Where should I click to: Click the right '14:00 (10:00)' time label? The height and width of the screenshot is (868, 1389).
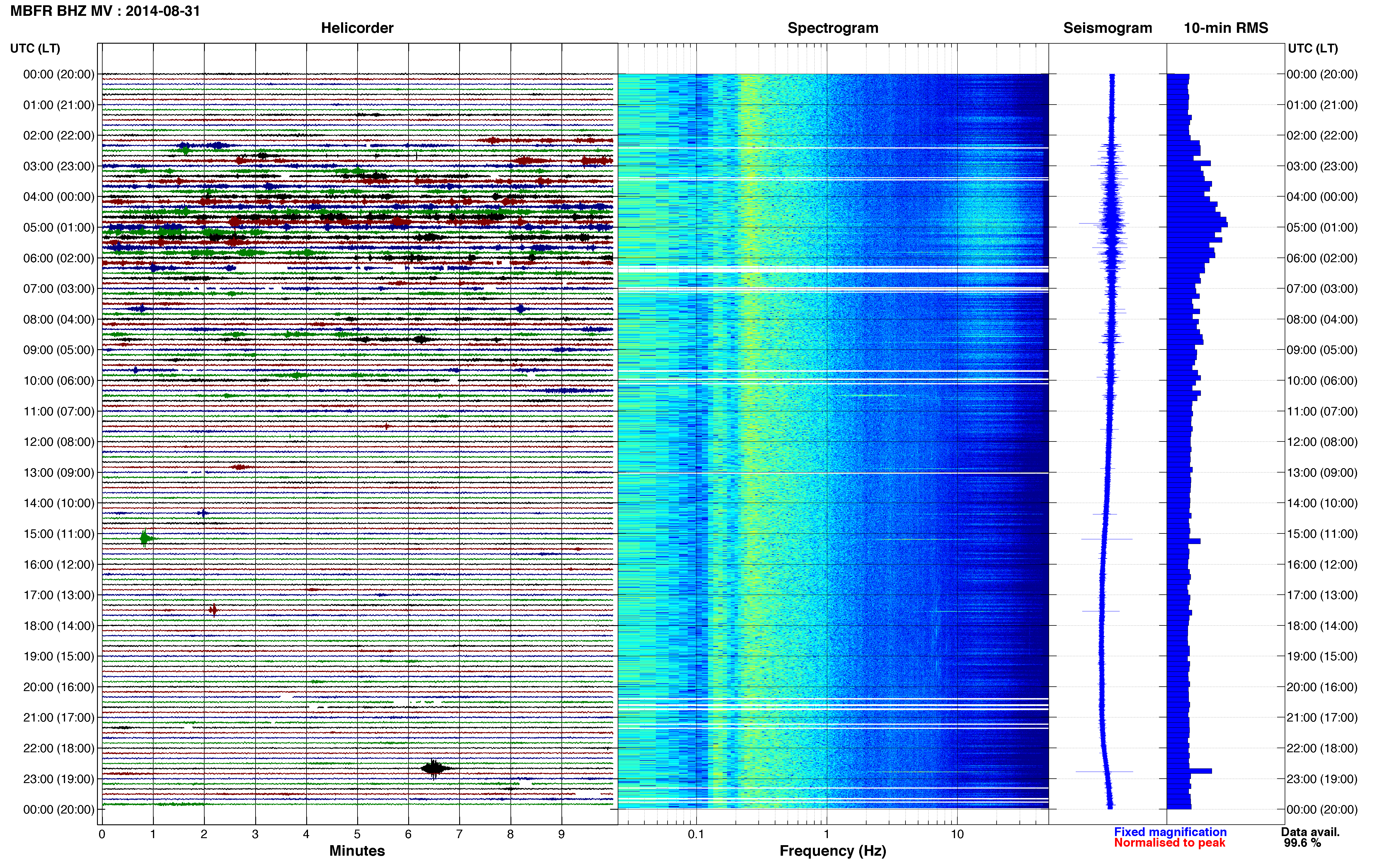(x=1322, y=504)
